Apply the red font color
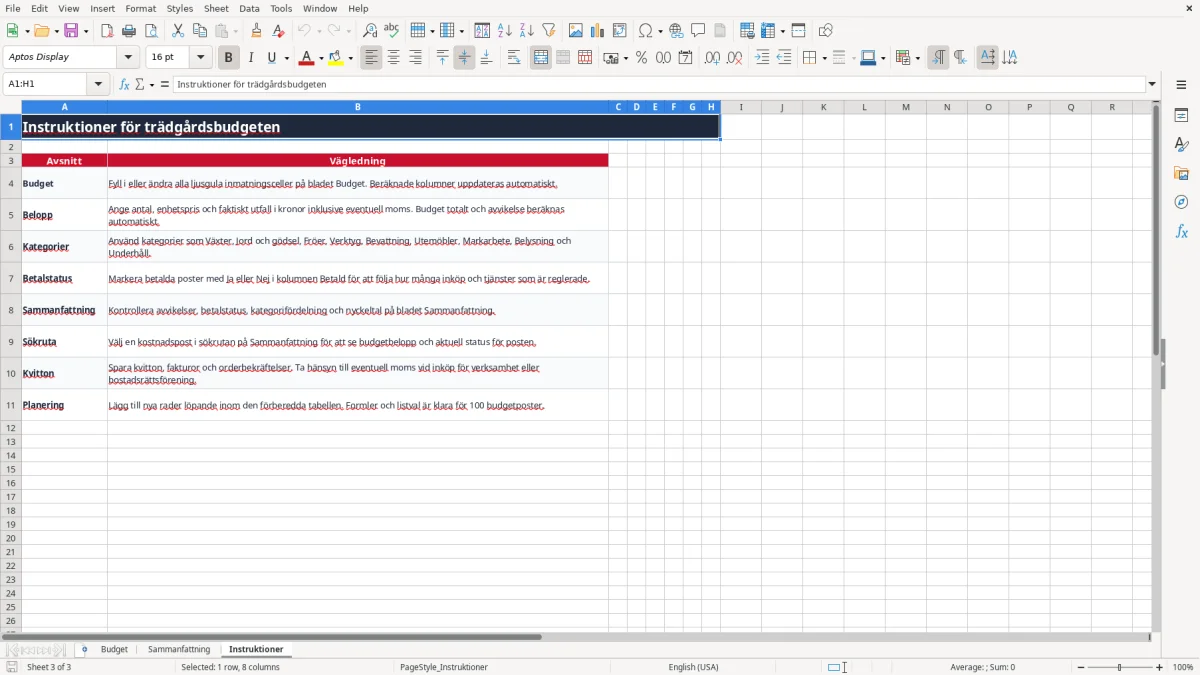This screenshot has height=675, width=1200. coord(306,58)
